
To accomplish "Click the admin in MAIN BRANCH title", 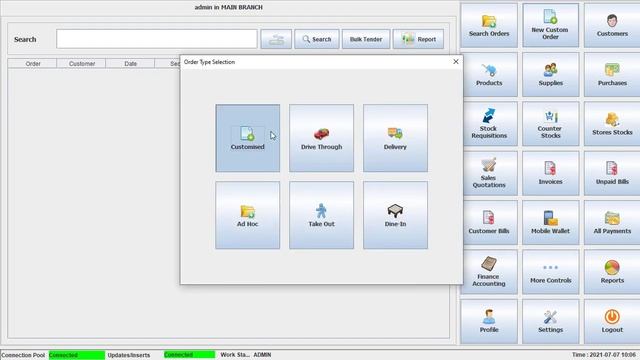I will coord(229,7).
